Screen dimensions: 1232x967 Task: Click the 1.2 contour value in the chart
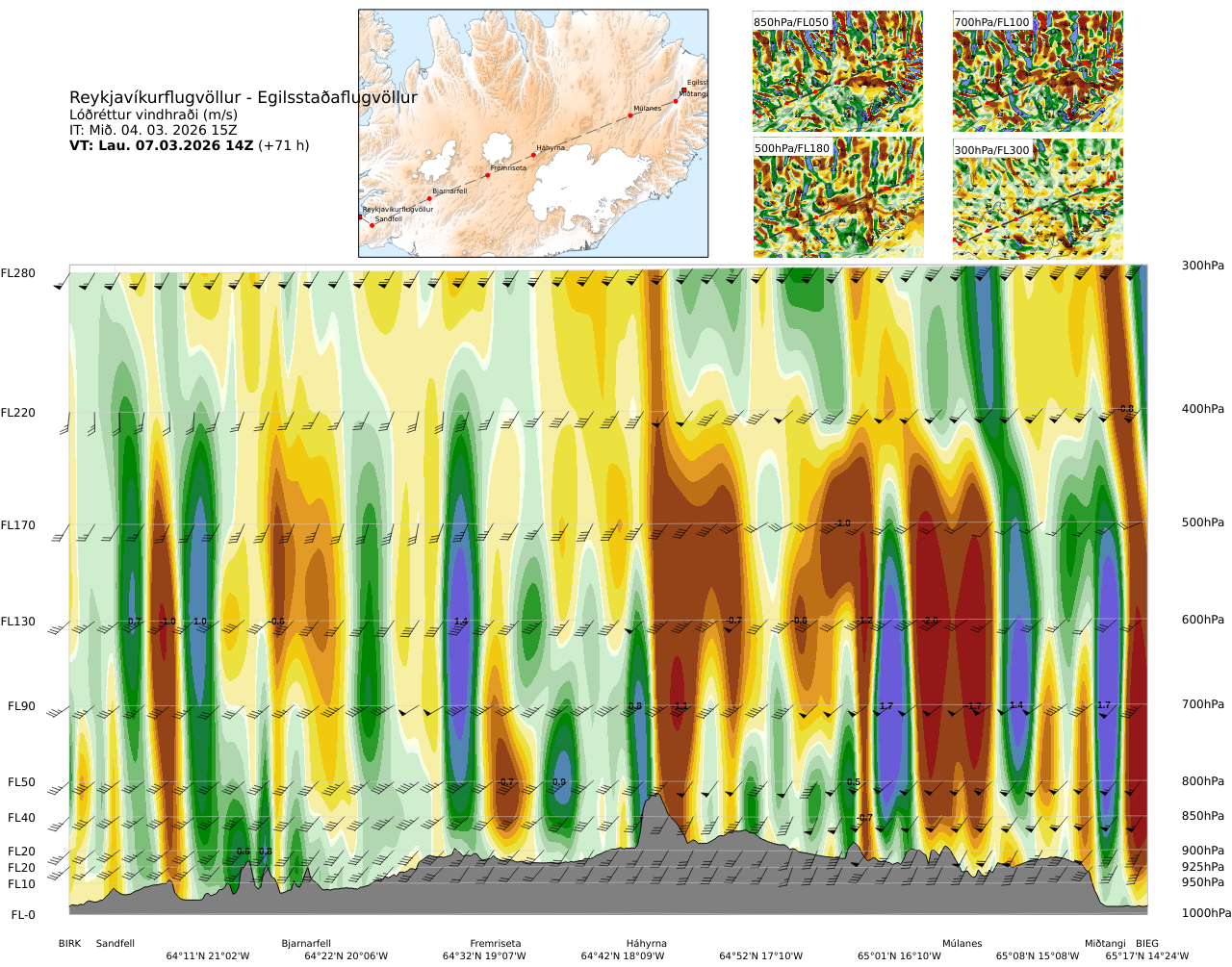click(865, 622)
